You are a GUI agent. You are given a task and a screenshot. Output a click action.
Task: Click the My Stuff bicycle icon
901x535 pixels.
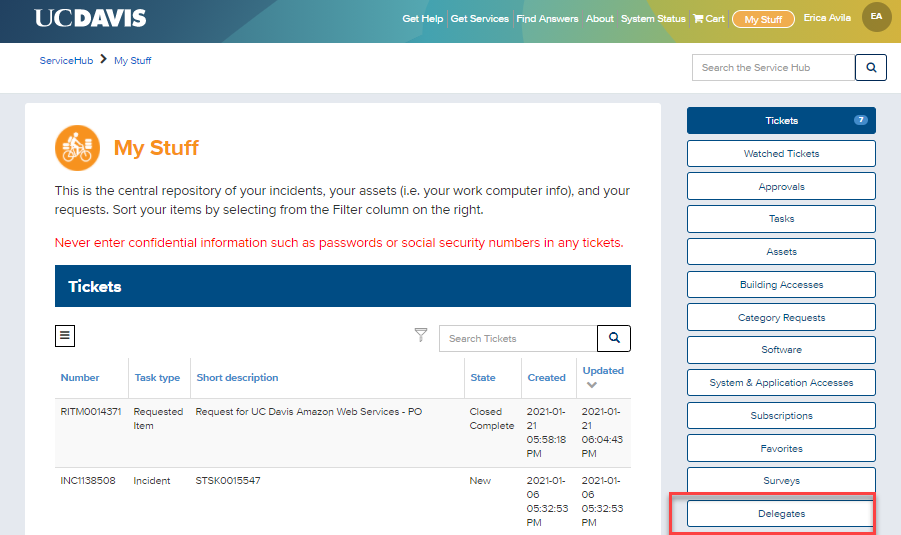point(77,148)
